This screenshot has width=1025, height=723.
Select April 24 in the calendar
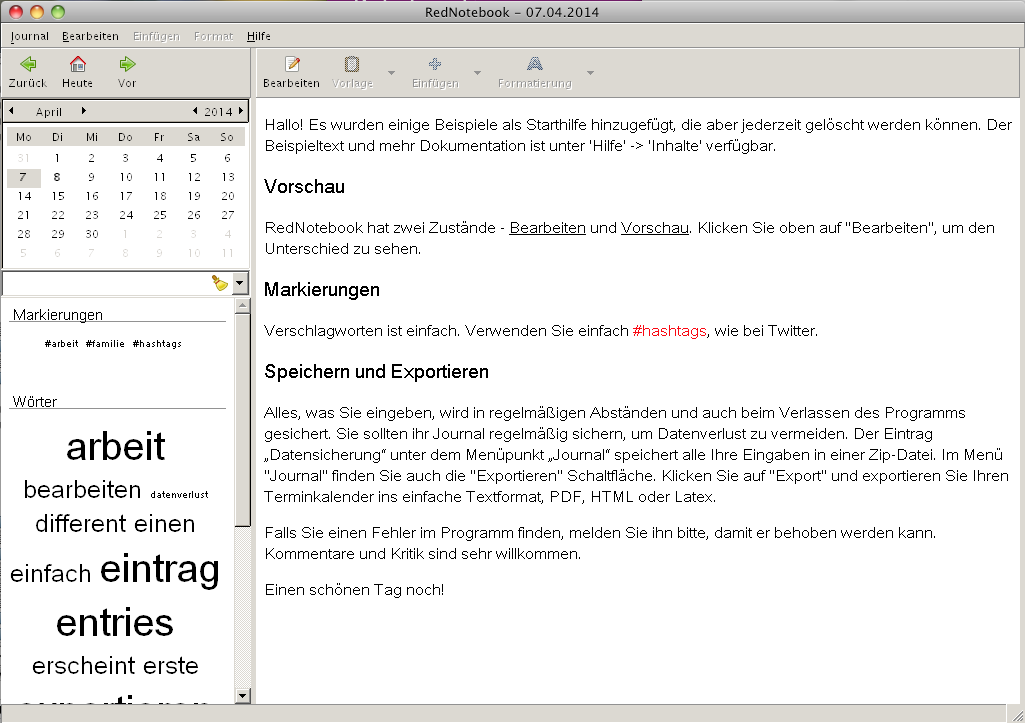[126, 215]
